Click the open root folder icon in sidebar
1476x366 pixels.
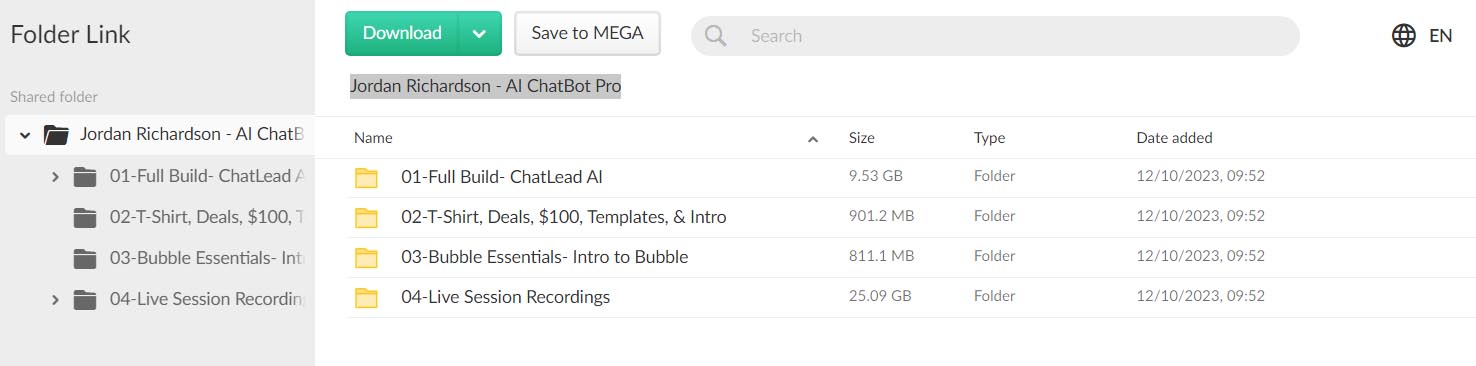[56, 135]
